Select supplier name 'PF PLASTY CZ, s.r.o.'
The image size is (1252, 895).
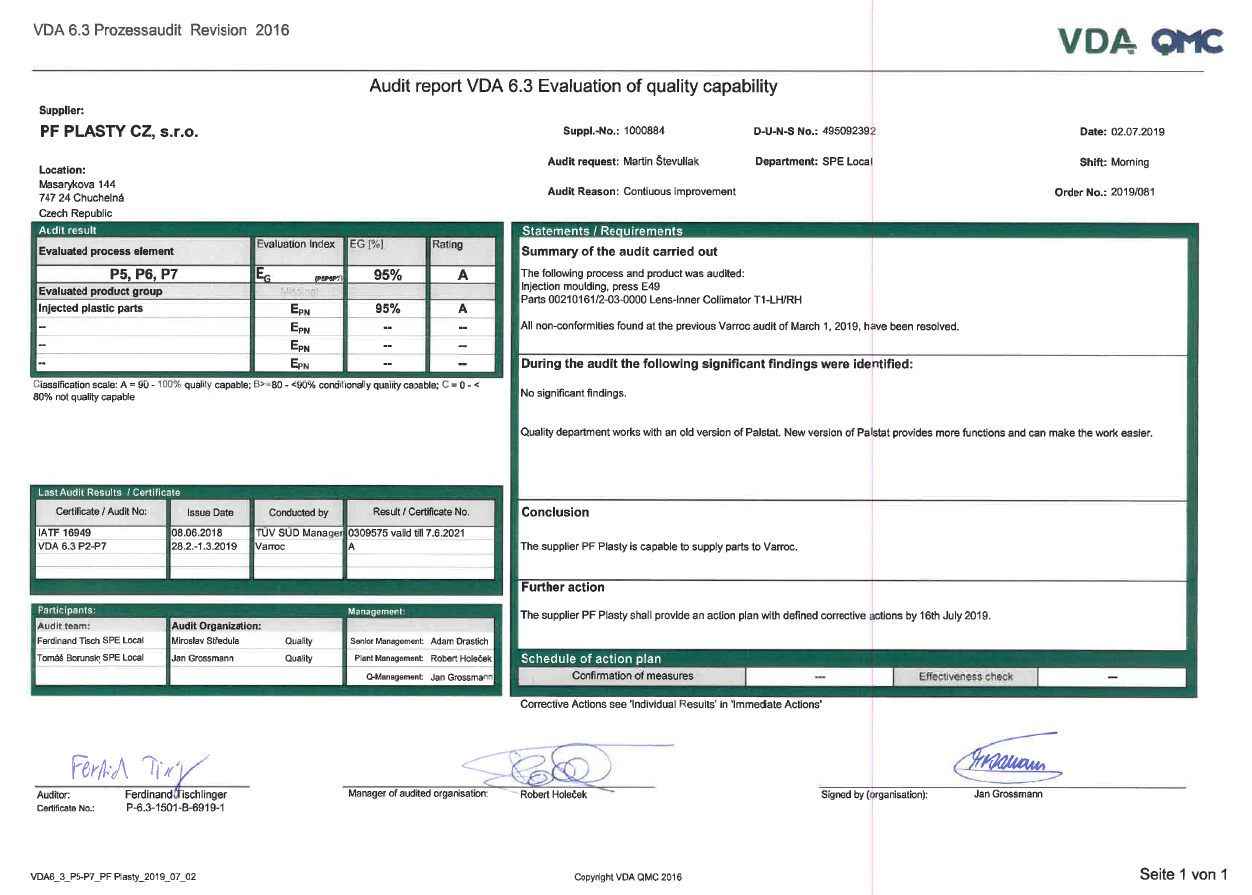[x=119, y=131]
